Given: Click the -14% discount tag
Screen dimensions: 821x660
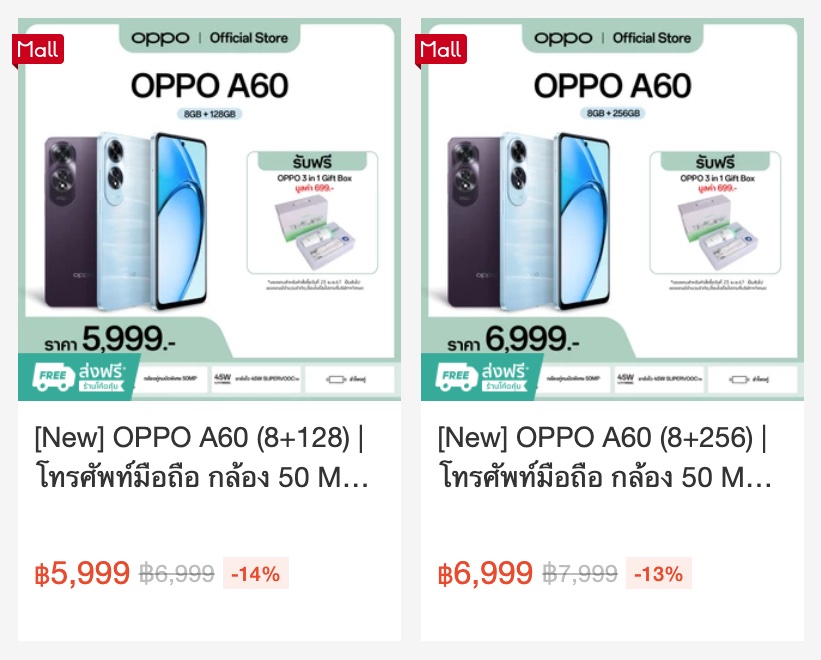Looking at the screenshot, I should tap(256, 574).
